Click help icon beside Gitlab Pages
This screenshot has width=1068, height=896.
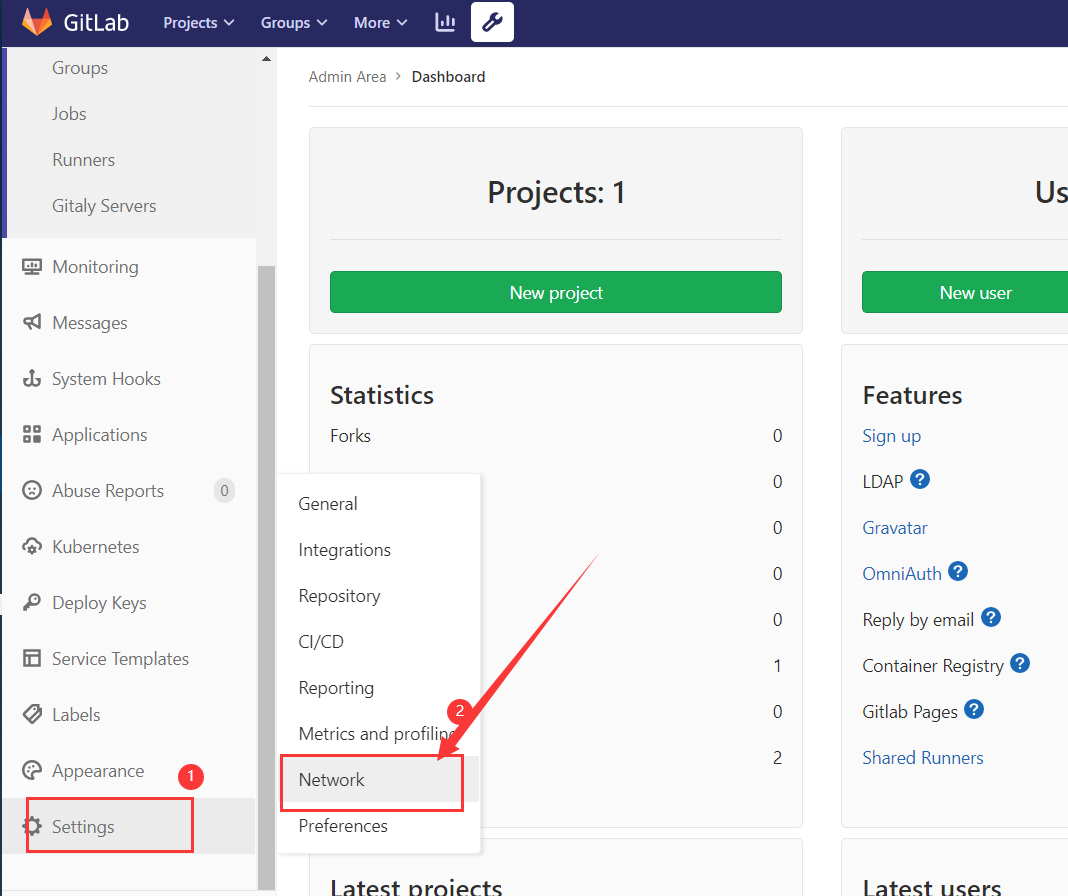pyautogui.click(x=975, y=710)
